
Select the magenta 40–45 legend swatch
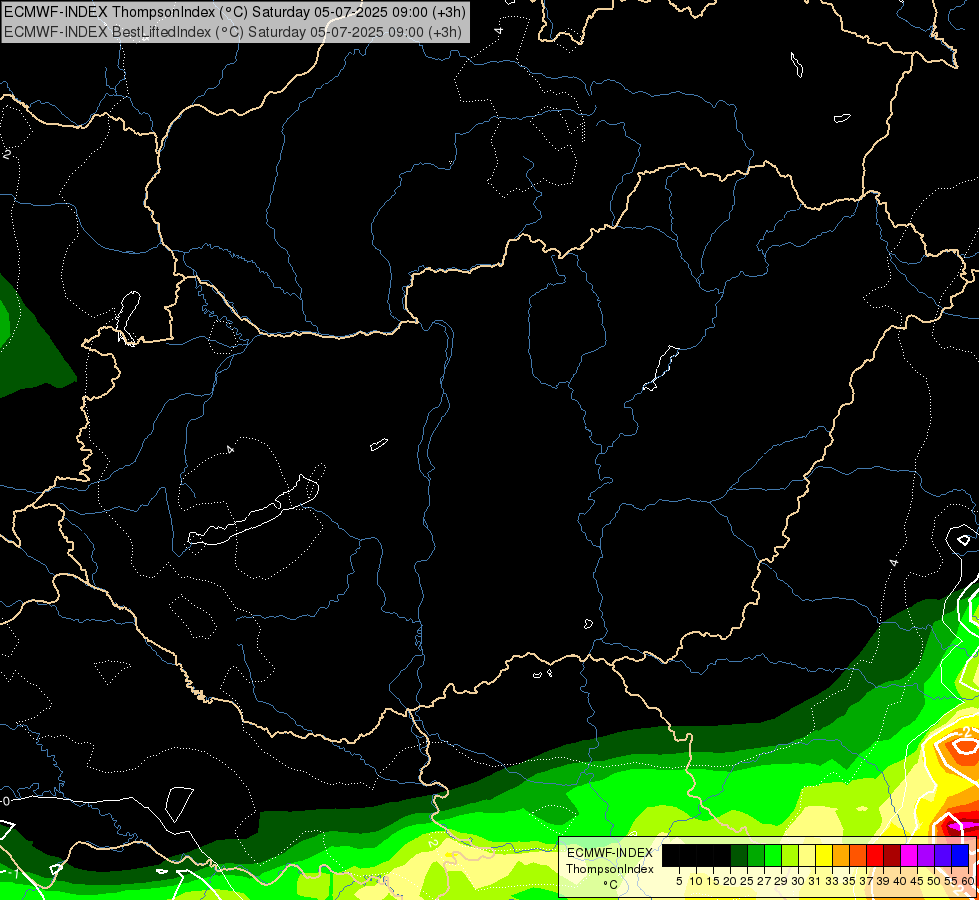click(909, 855)
